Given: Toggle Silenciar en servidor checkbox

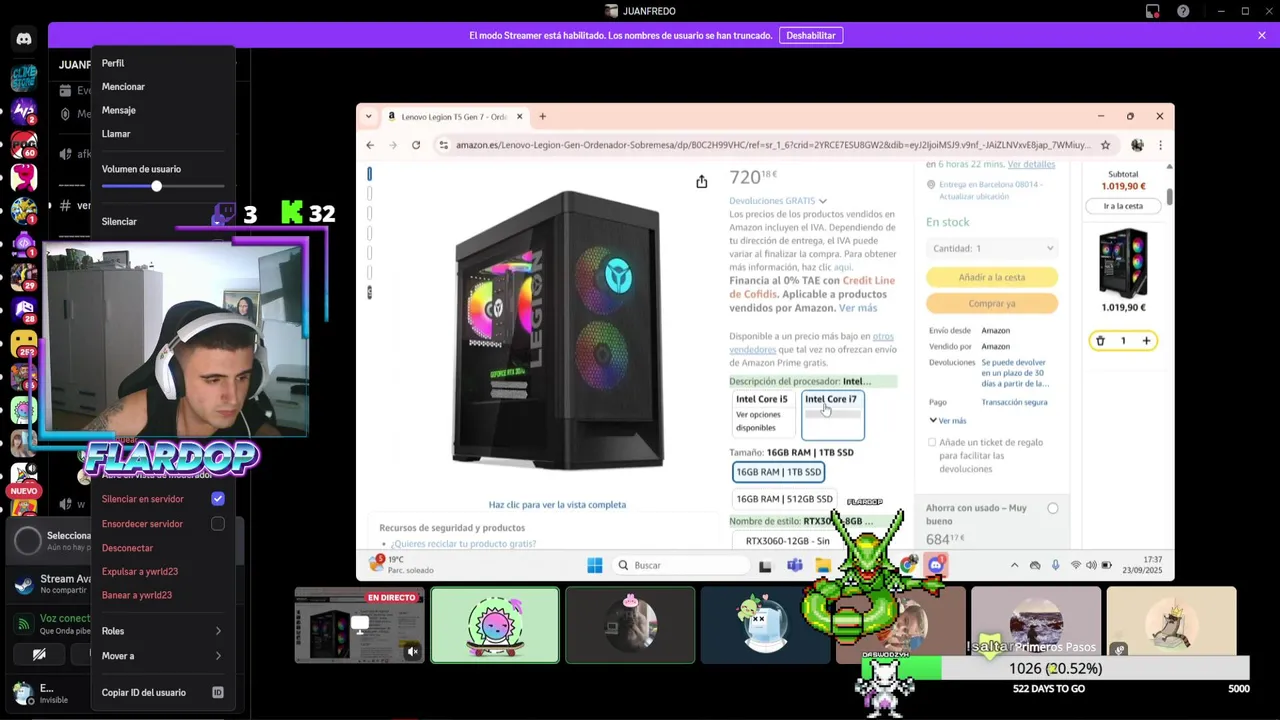Looking at the screenshot, I should click(218, 499).
